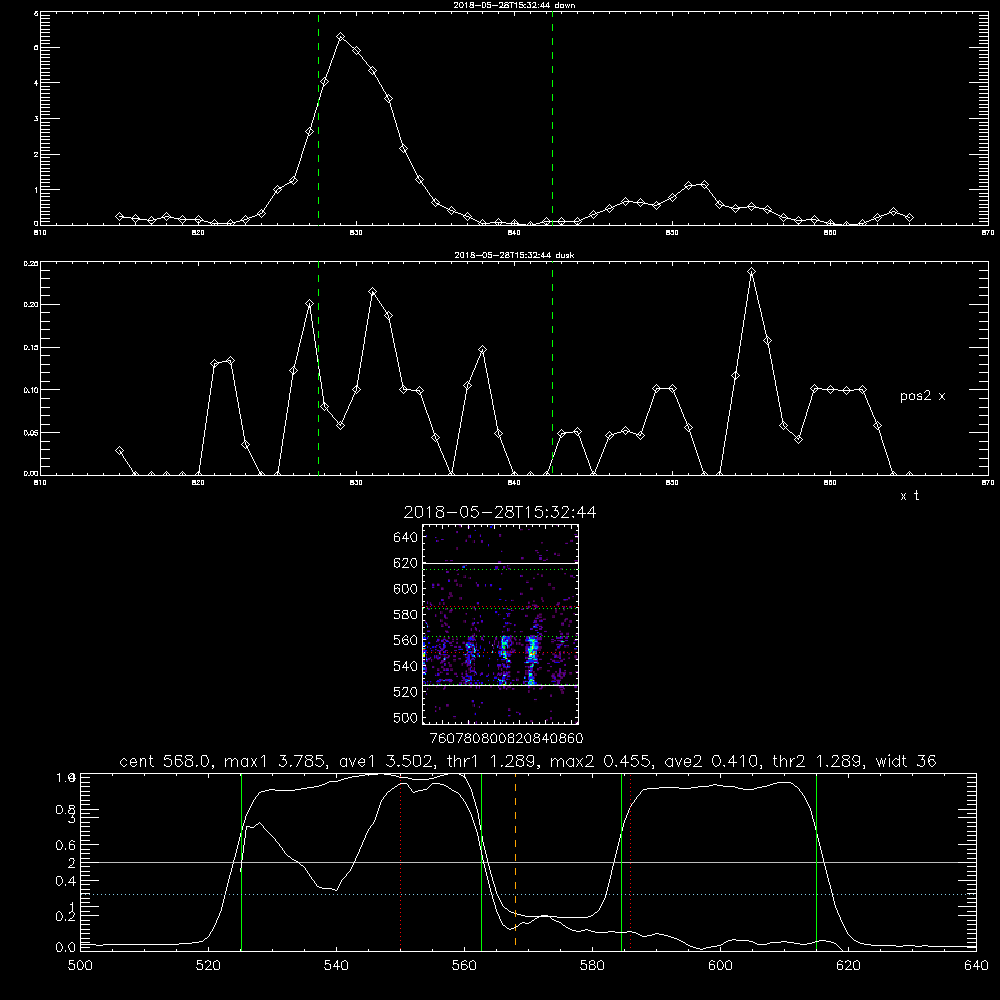This screenshot has width=1000, height=1000.
Task: Click the 640 label on spectrogram y-axis
Action: (406, 538)
